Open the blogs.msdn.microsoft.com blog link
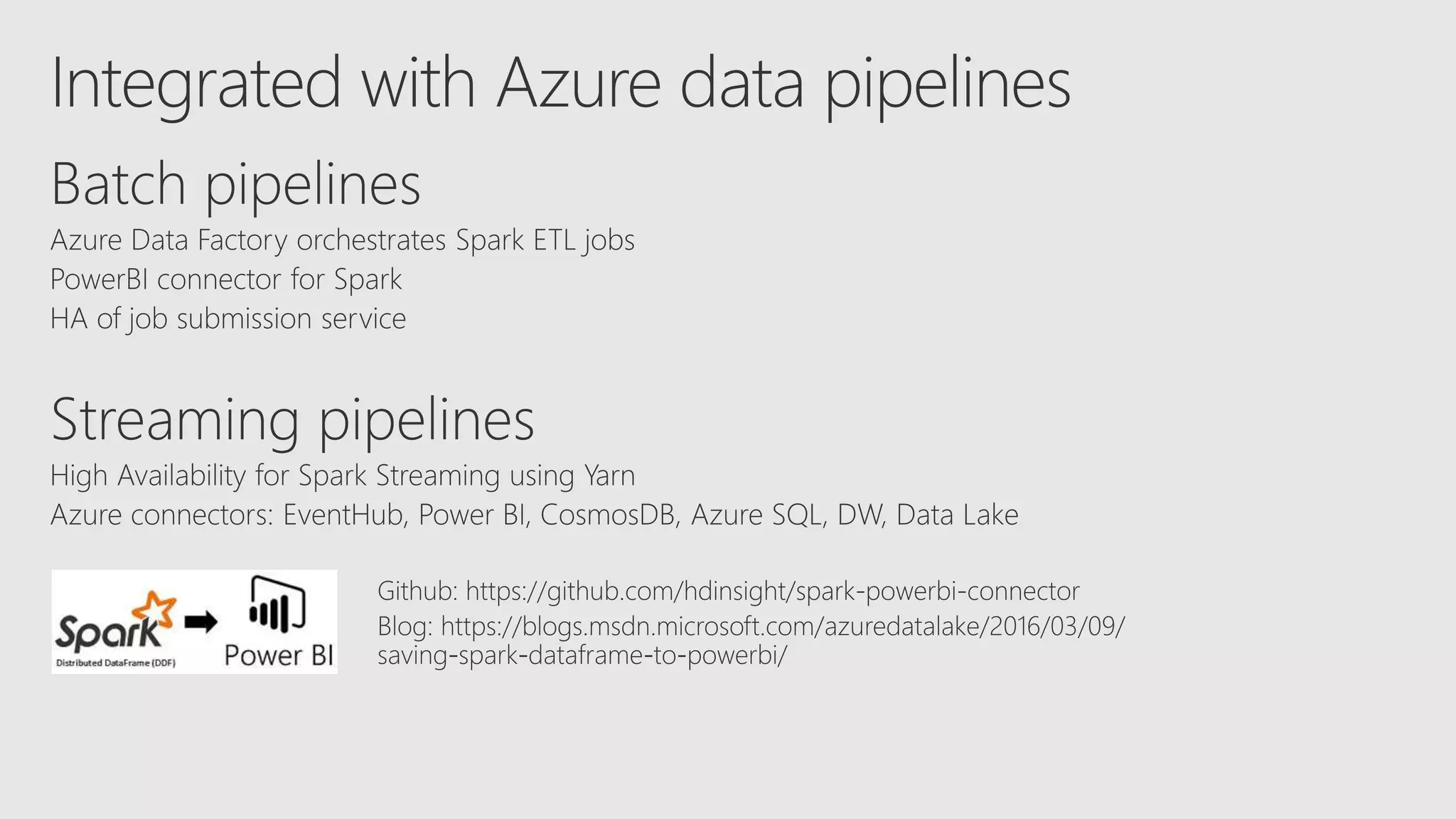 pyautogui.click(x=783, y=626)
